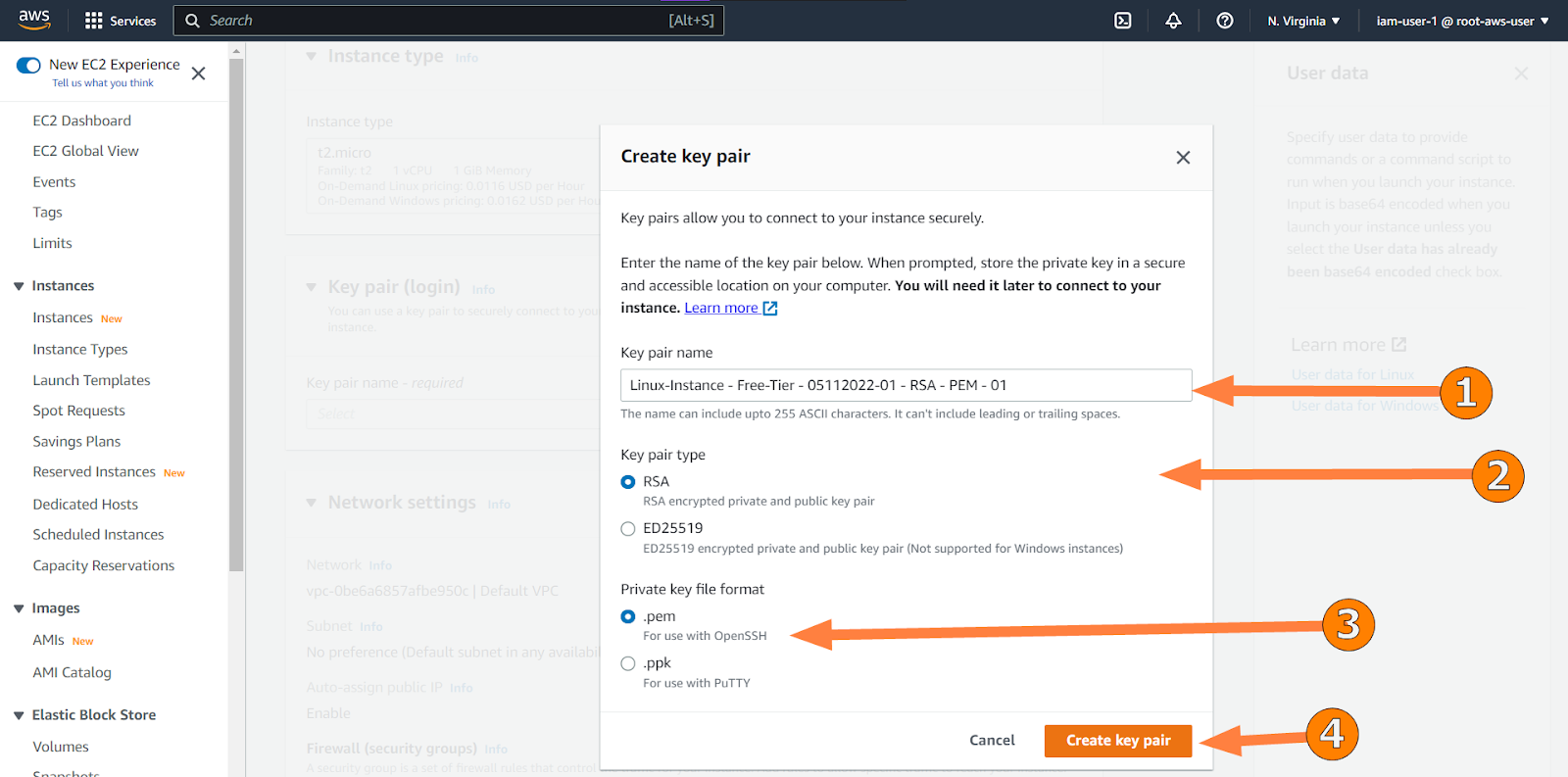Open the CloudShell terminal icon
The height and width of the screenshot is (777, 1568).
pyautogui.click(x=1123, y=21)
